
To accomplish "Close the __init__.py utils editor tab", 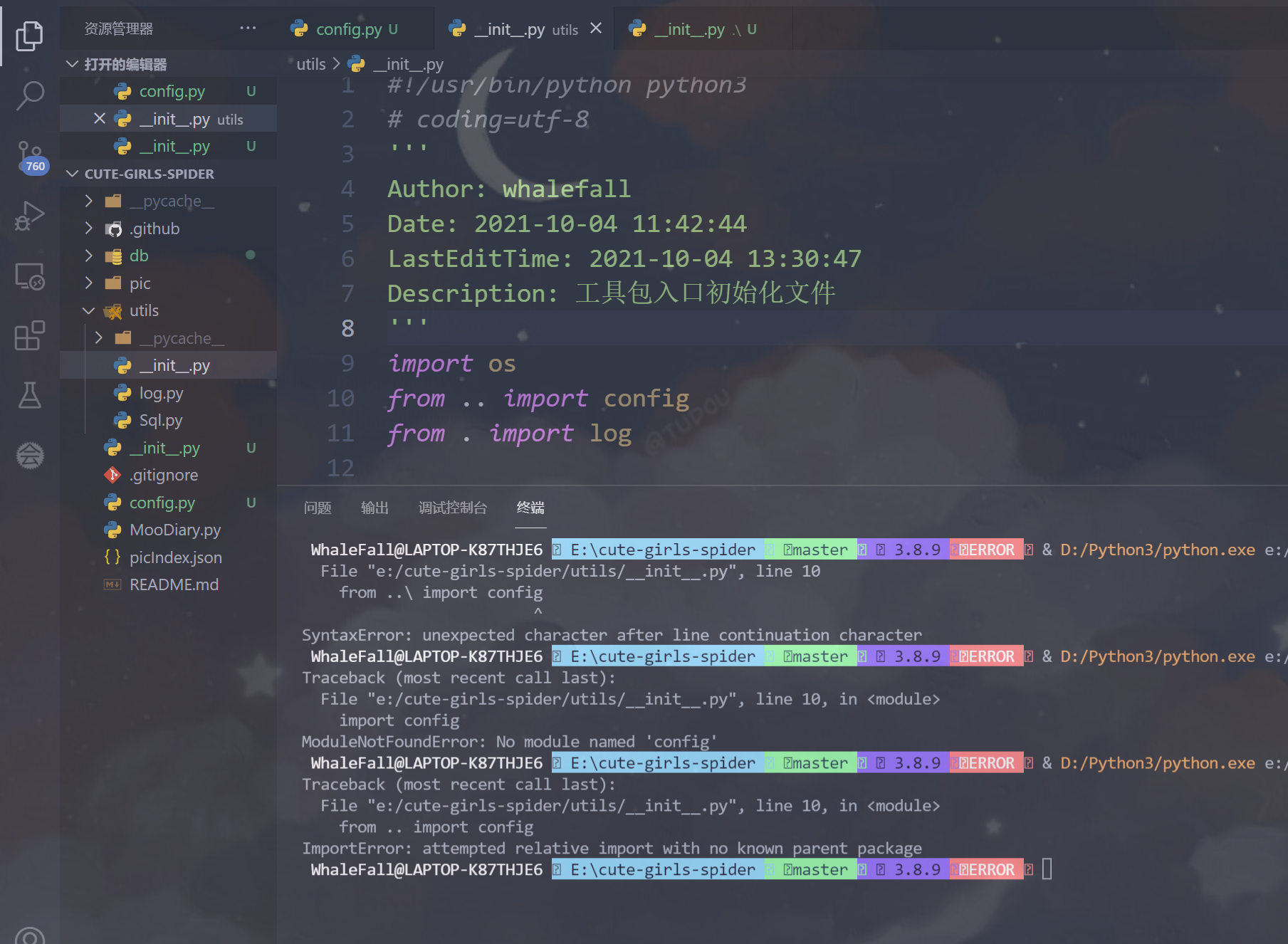I will [x=596, y=28].
